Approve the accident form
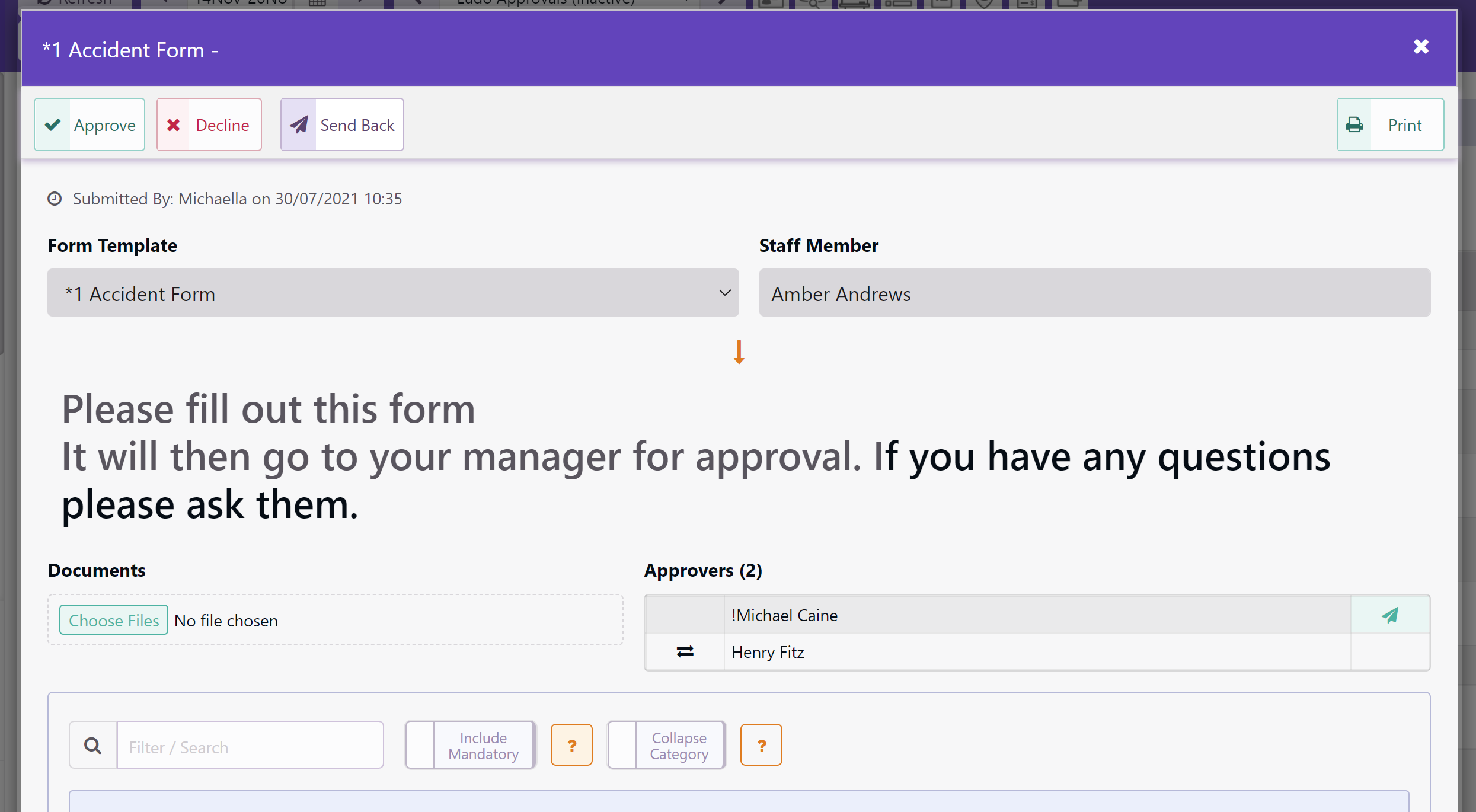The width and height of the screenshot is (1476, 812). pyautogui.click(x=90, y=124)
